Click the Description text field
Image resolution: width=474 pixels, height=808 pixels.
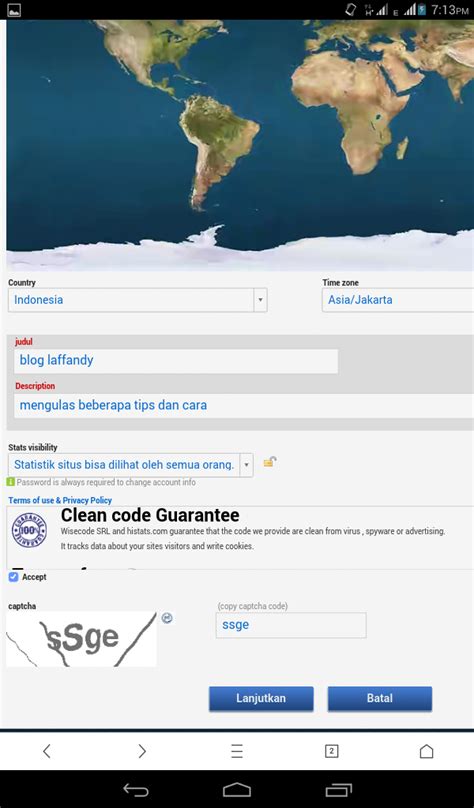pos(244,406)
